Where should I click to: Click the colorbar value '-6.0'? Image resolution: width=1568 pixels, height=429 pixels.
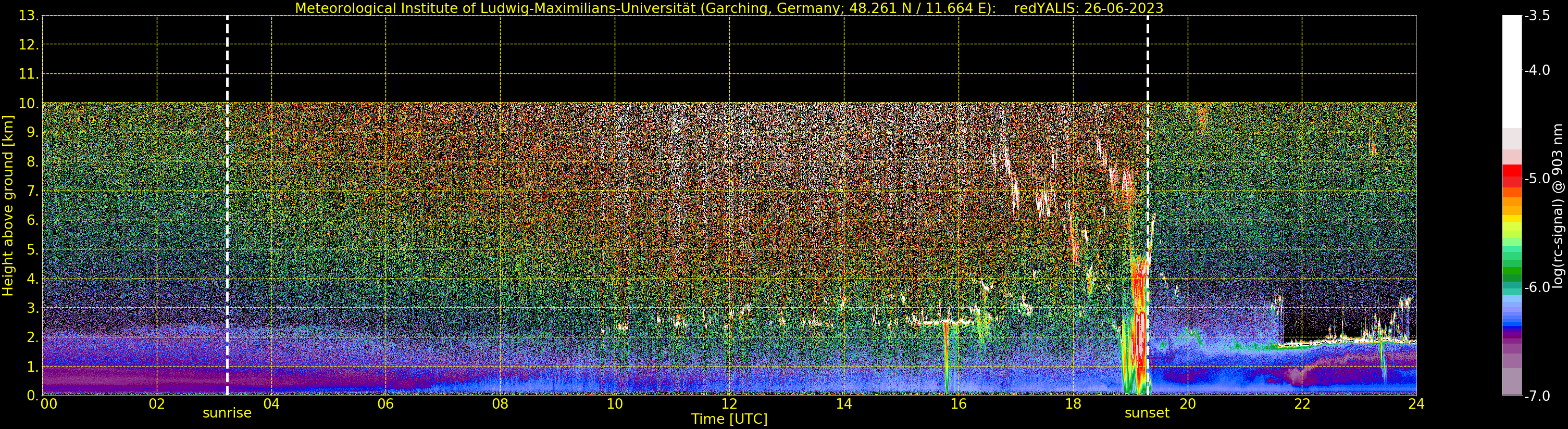coord(1537,287)
